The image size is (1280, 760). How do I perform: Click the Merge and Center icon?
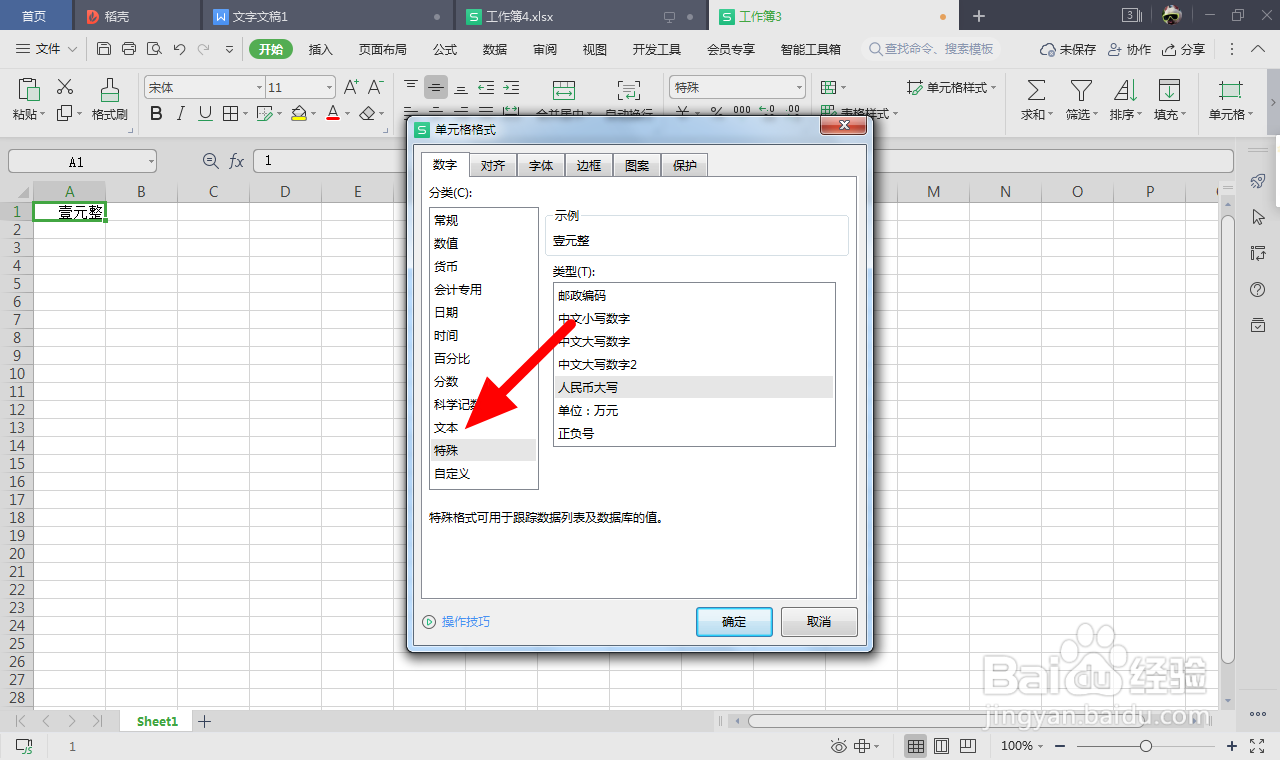[565, 91]
